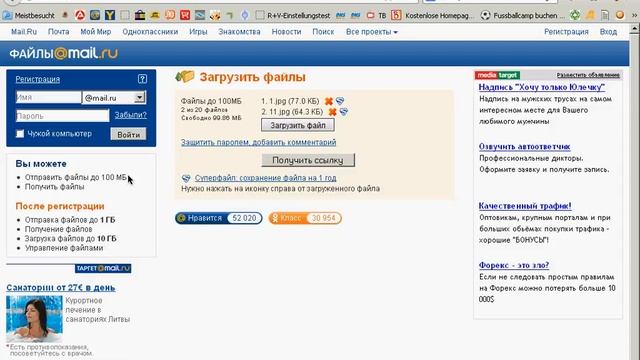This screenshot has height=360, width=640.
Task: Open the Знакомства navigation item
Action: tap(239, 31)
